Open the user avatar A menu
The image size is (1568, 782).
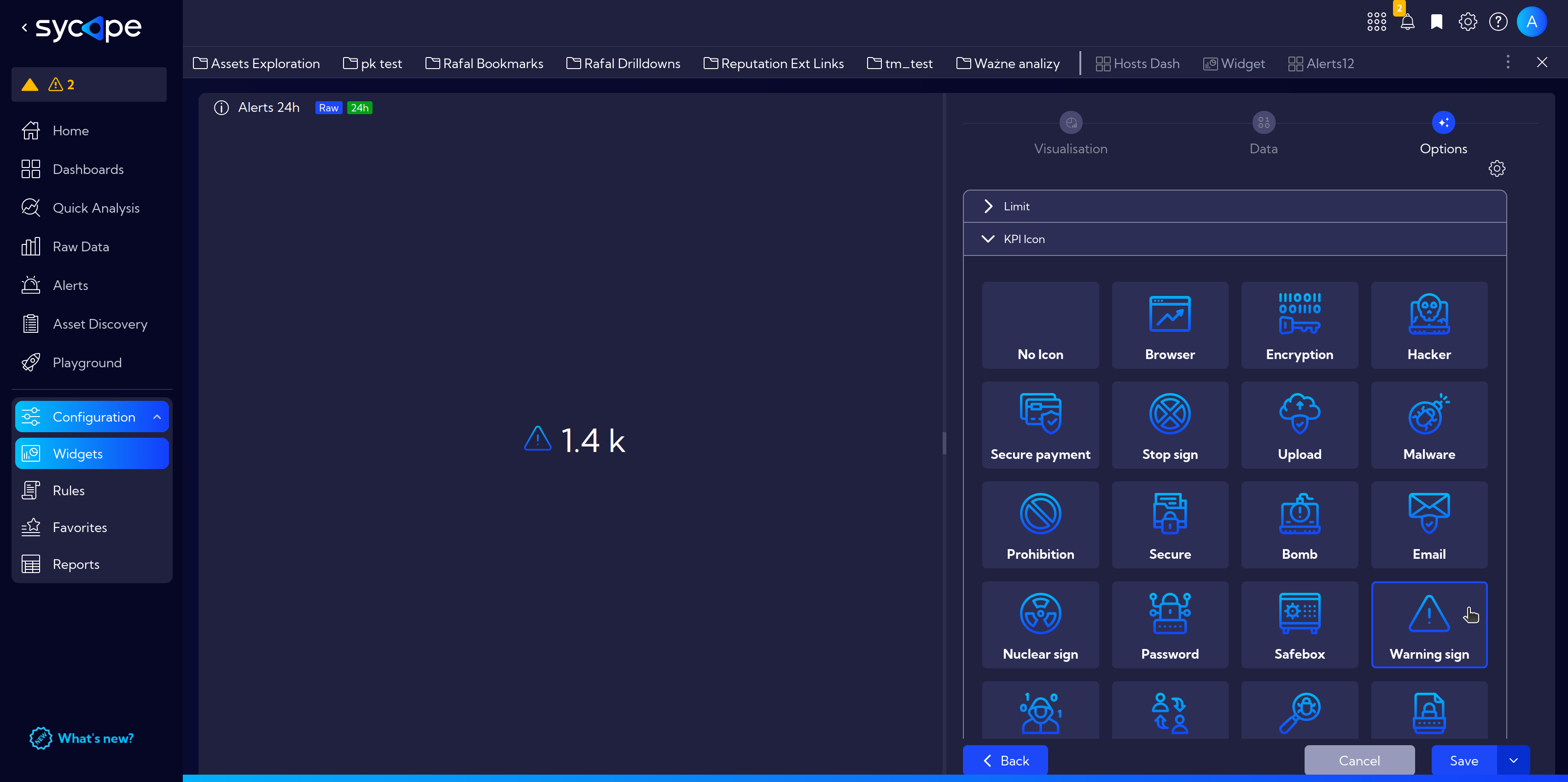coord(1532,22)
